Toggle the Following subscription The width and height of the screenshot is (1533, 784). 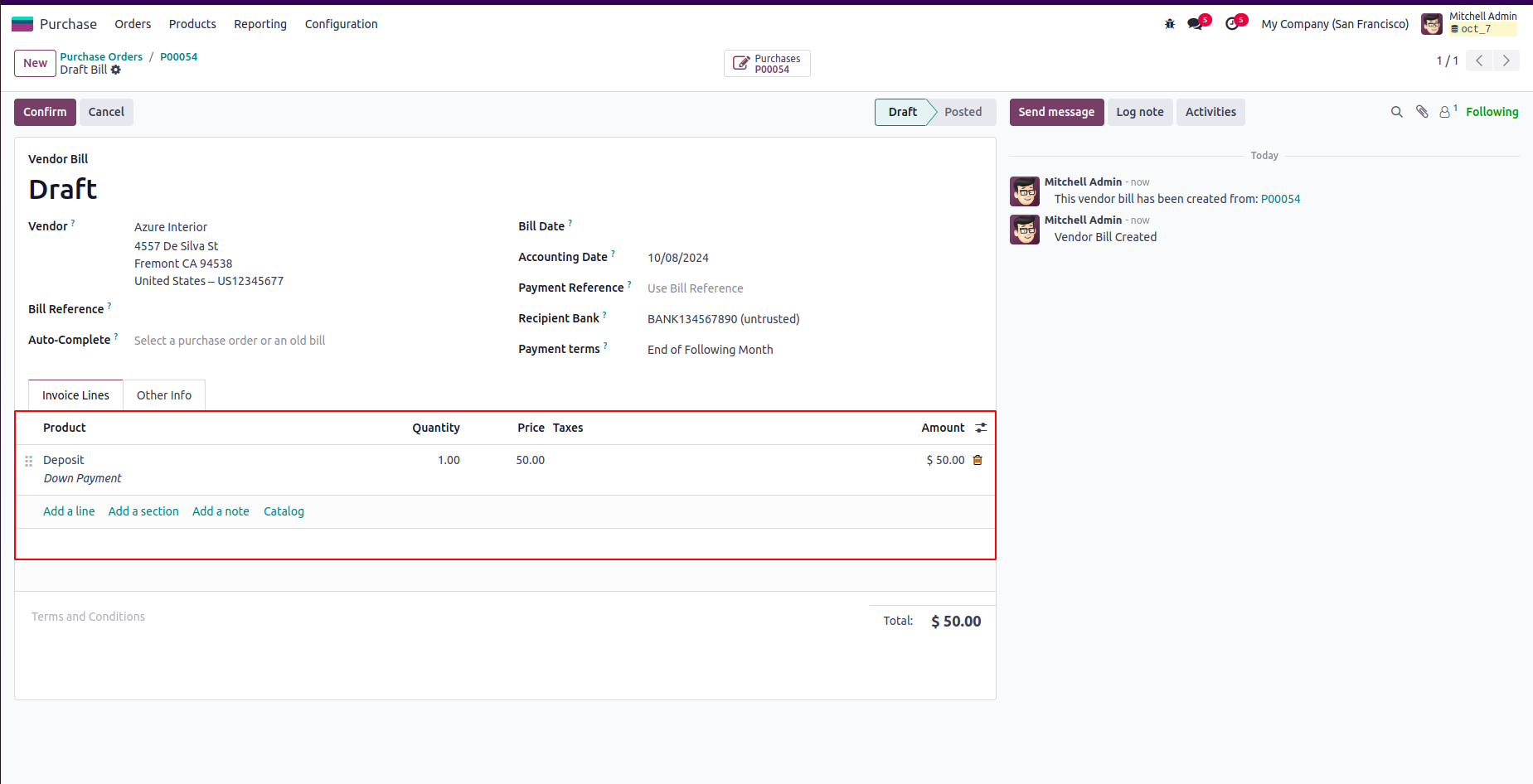[1492, 112]
